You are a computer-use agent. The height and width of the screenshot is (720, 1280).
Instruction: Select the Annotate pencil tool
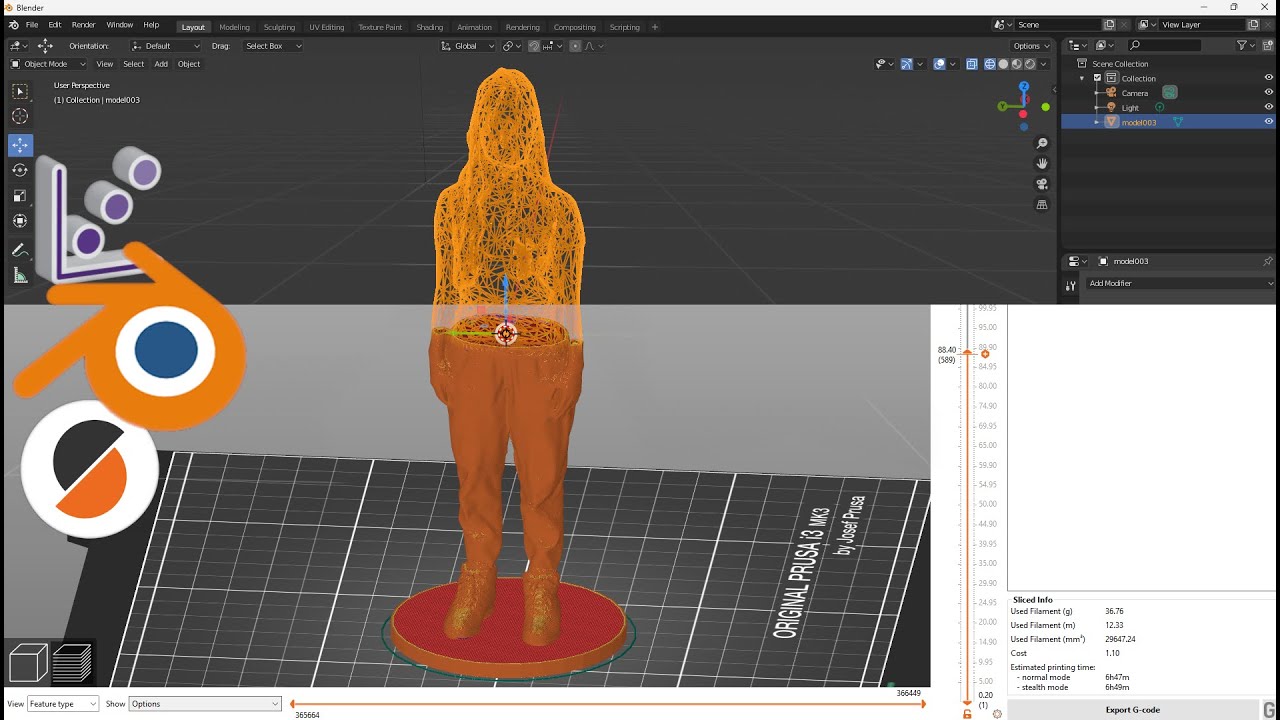click(20, 251)
